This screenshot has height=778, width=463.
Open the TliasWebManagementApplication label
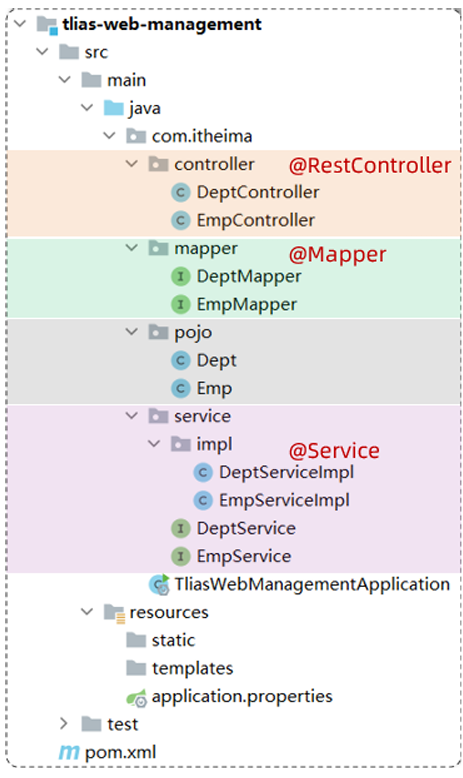point(312,585)
